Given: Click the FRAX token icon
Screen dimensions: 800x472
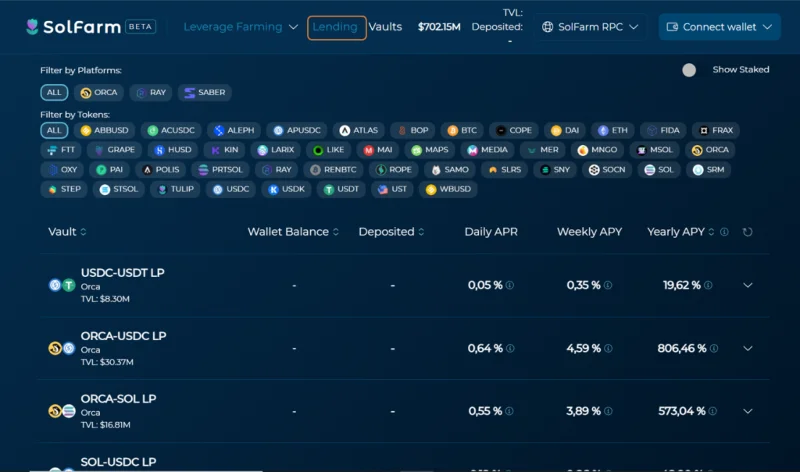Looking at the screenshot, I should 704,131.
